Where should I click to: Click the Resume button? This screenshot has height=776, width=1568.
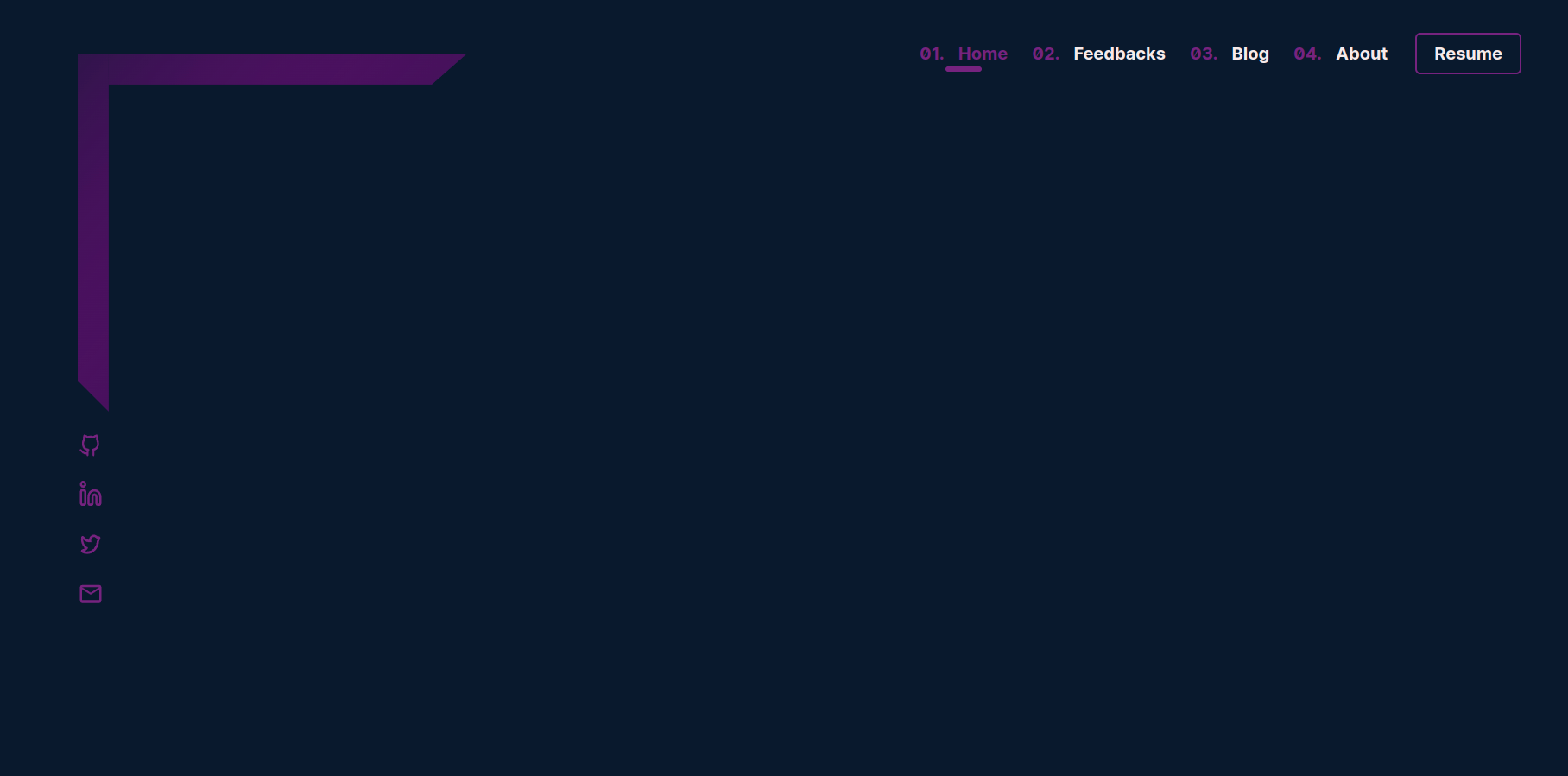point(1468,54)
